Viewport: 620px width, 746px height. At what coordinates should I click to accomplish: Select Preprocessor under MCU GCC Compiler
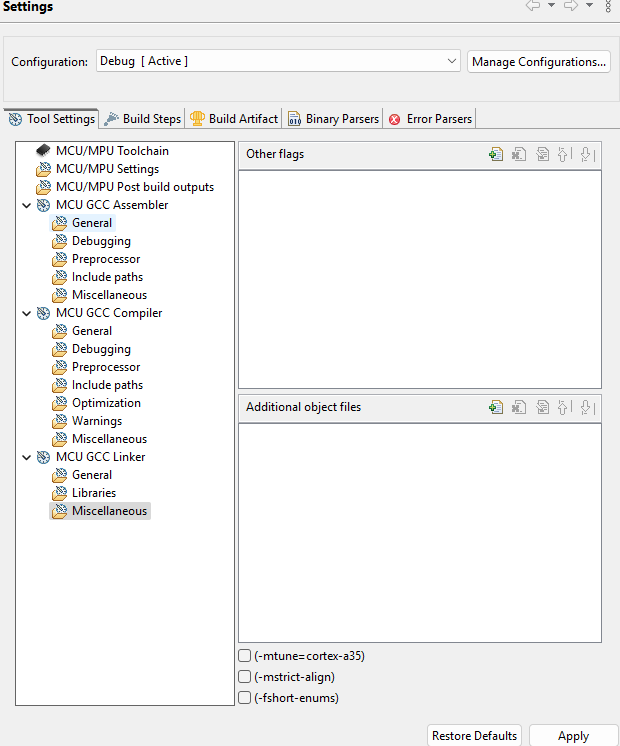click(106, 367)
